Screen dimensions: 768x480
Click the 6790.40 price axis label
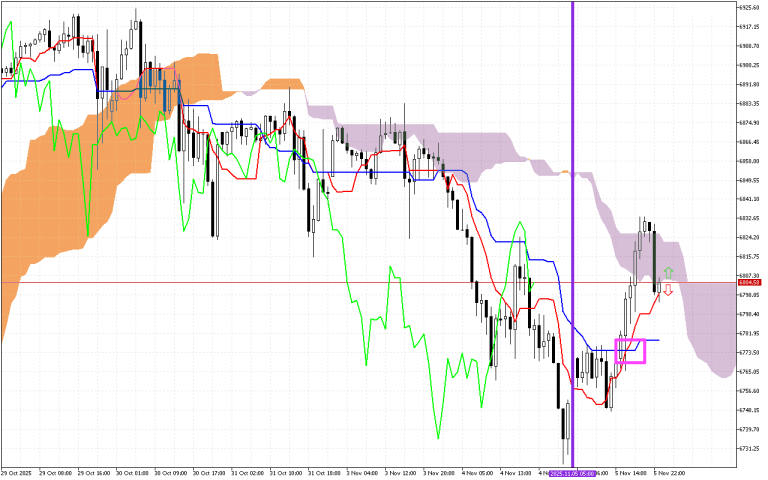click(x=750, y=314)
